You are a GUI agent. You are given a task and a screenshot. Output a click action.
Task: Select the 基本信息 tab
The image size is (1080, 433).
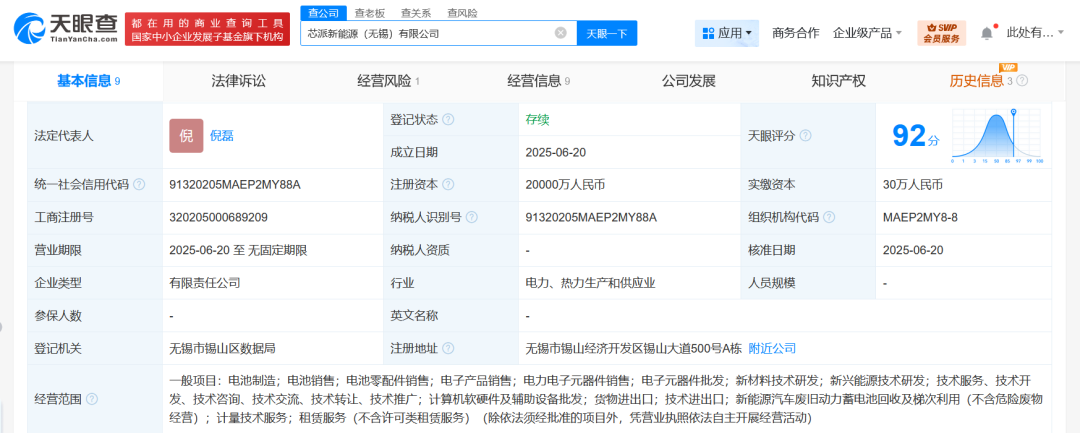tap(88, 81)
